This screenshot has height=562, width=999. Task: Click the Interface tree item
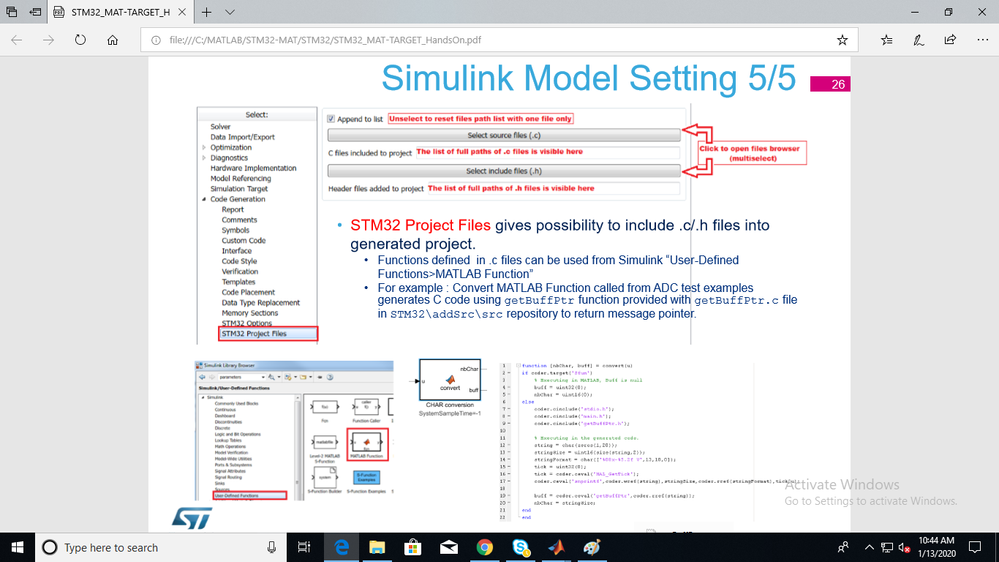(236, 251)
